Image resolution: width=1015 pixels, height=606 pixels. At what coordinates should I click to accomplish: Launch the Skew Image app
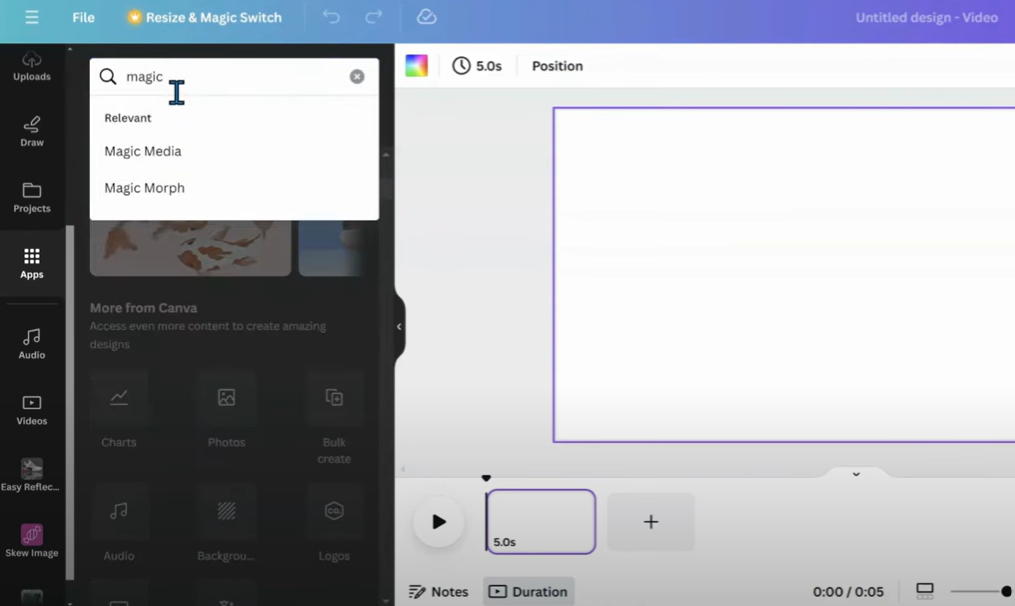32,540
